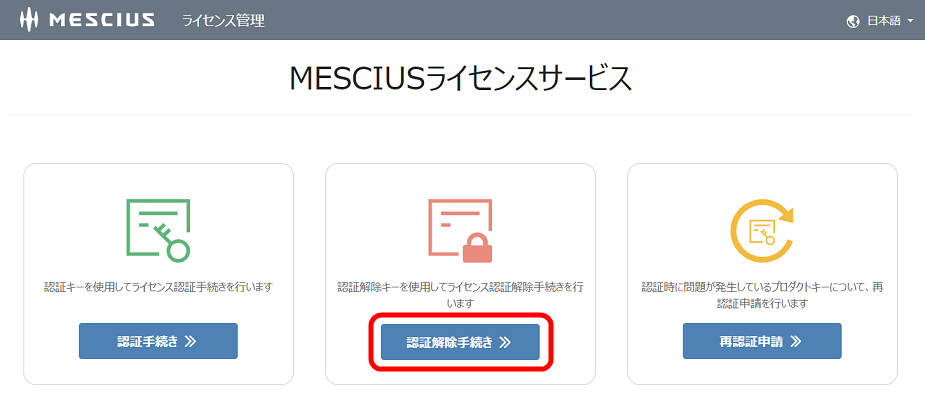Click the globe language icon

(853, 21)
